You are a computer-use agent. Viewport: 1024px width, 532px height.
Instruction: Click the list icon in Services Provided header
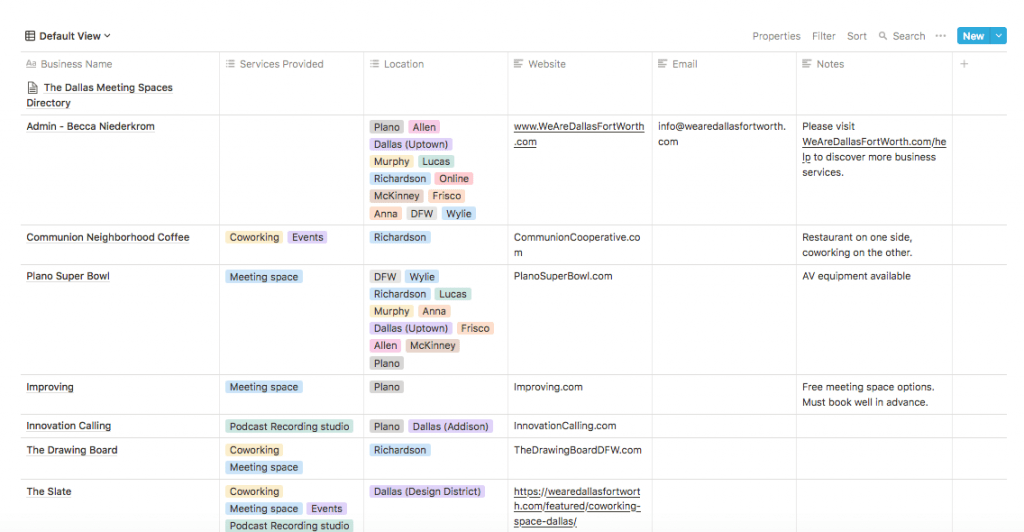click(x=230, y=64)
